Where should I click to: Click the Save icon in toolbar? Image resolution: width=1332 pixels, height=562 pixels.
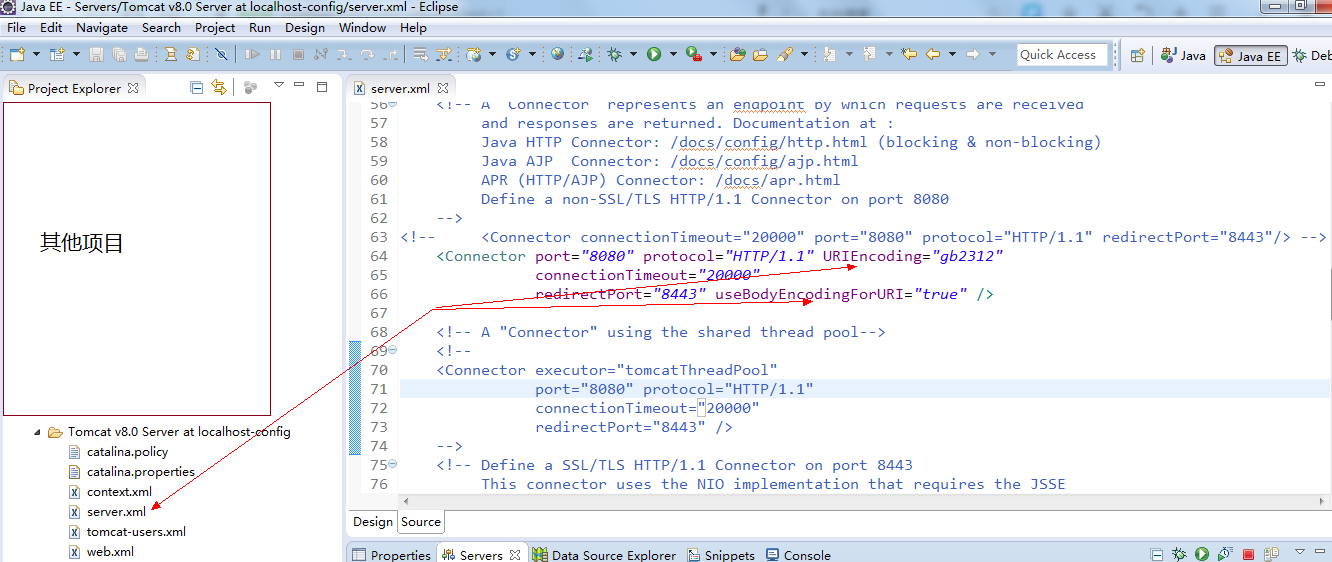pos(97,54)
